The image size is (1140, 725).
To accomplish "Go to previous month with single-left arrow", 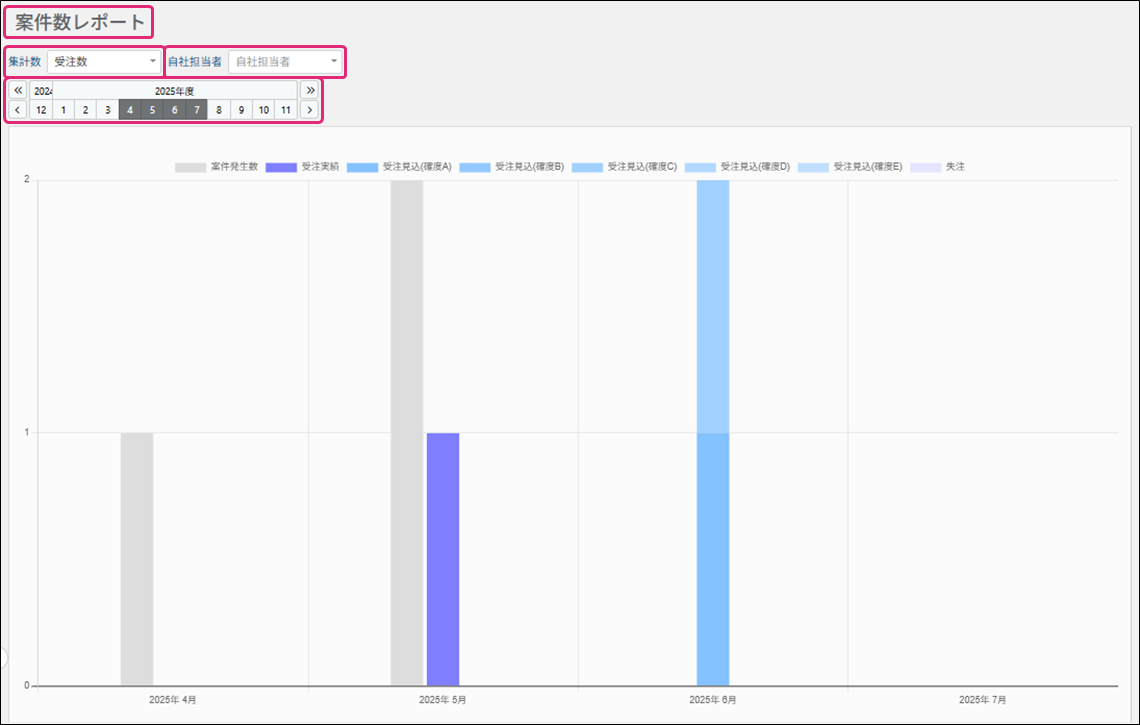I will tap(18, 110).
